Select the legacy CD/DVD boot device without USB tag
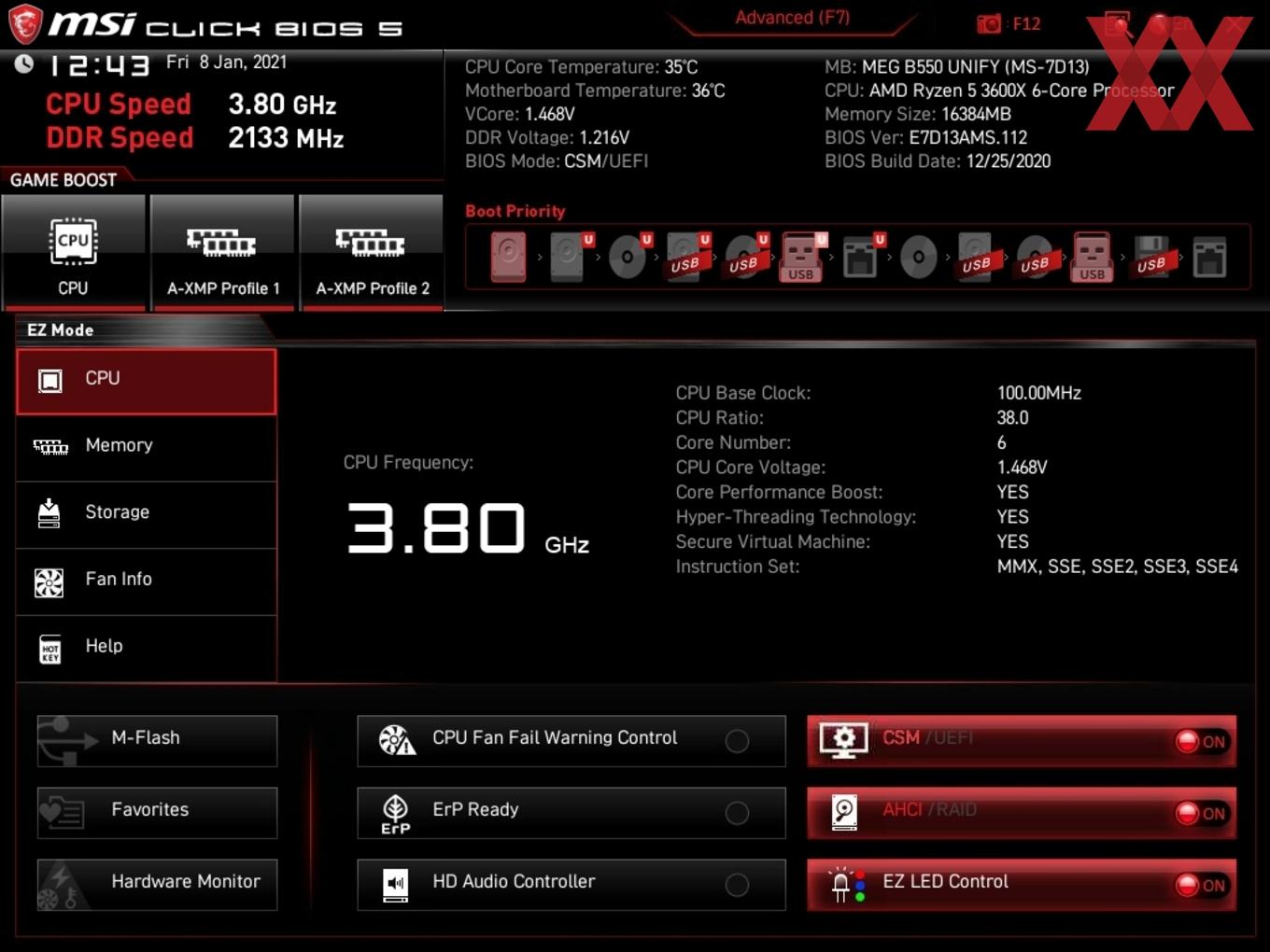 (x=919, y=257)
